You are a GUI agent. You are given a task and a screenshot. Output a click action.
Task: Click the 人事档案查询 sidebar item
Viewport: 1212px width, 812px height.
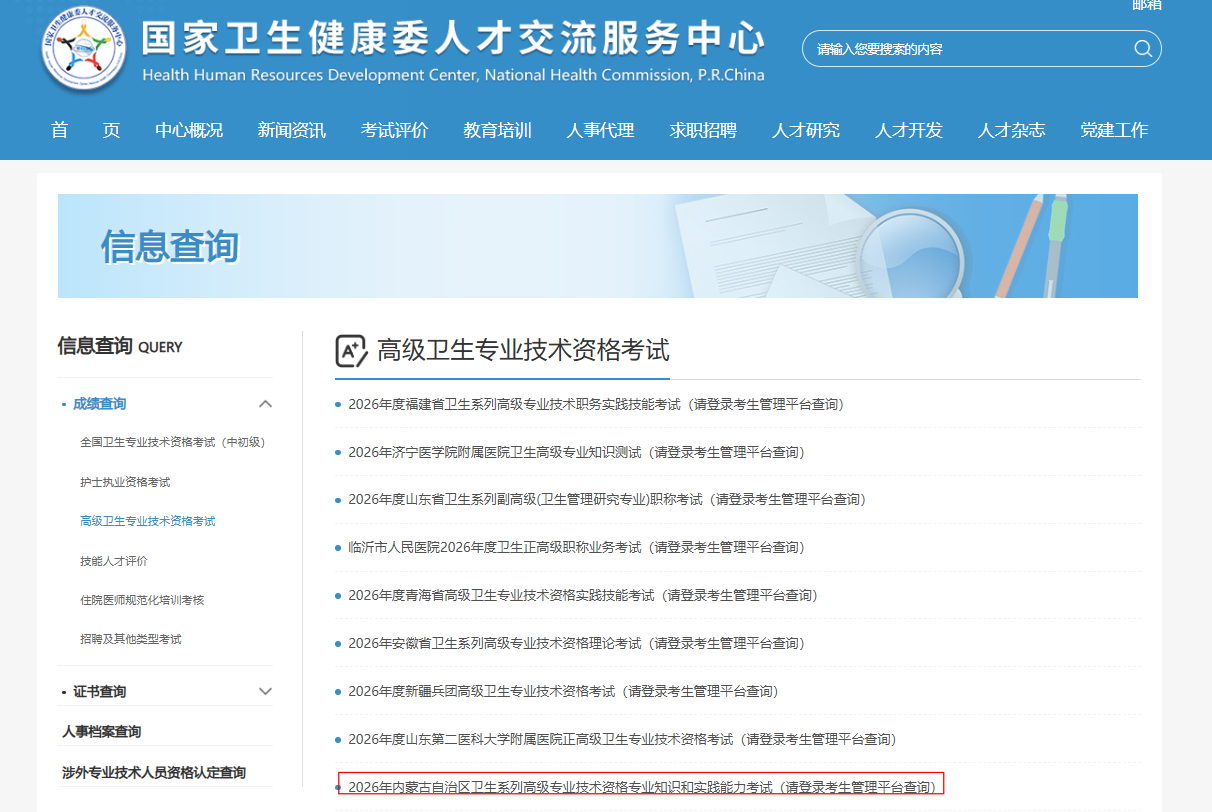click(102, 732)
